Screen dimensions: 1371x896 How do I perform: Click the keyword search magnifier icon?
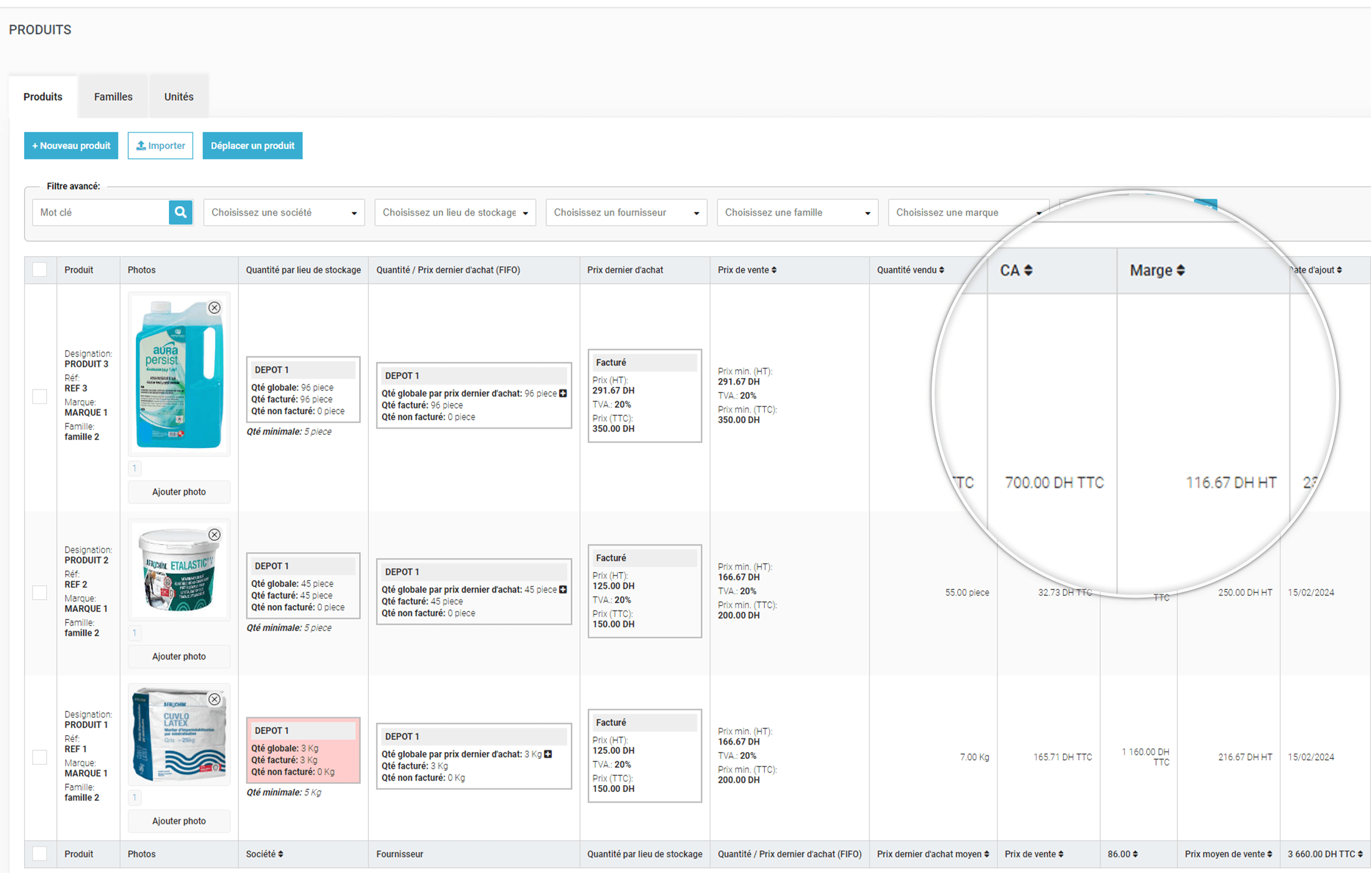[x=181, y=212]
